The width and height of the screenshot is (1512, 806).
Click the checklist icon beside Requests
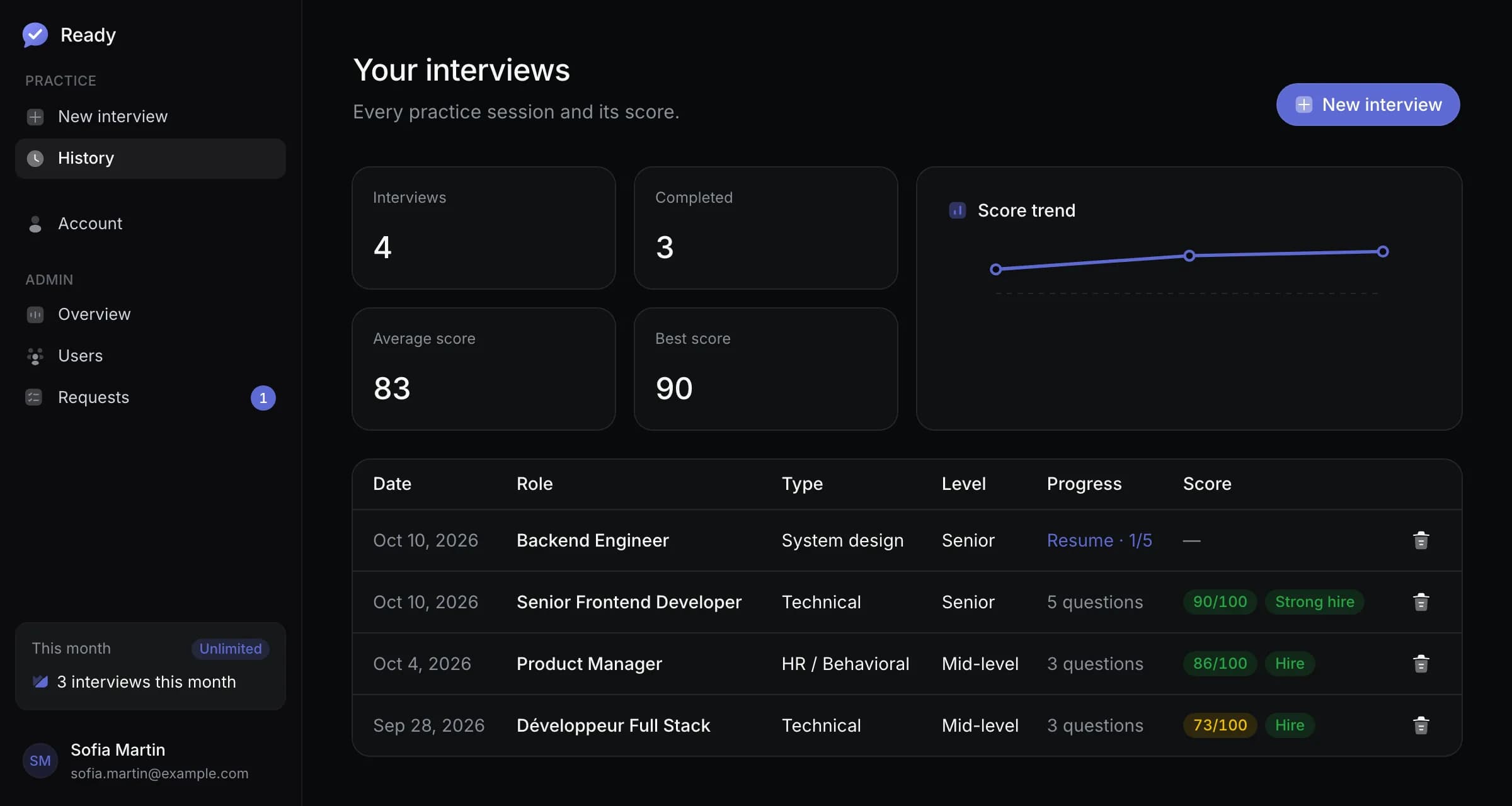(34, 397)
